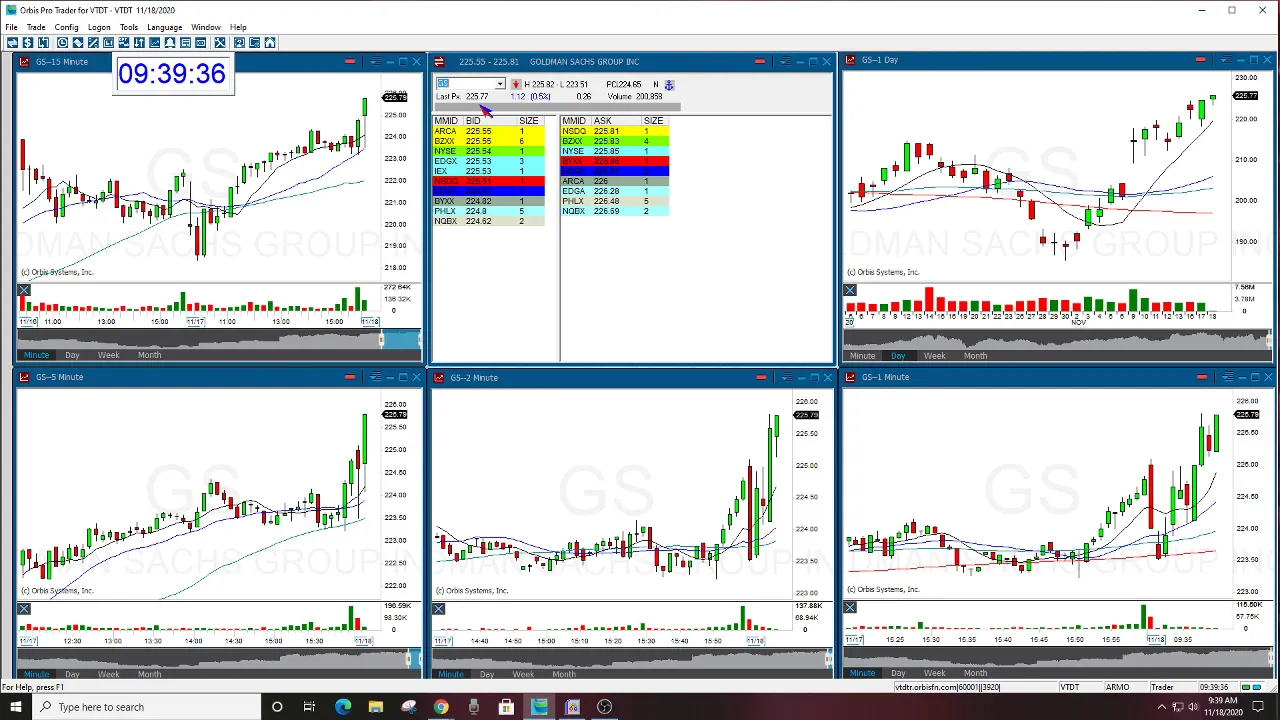Click the gray progress bar in quote window
The height and width of the screenshot is (720, 1280).
click(558, 107)
